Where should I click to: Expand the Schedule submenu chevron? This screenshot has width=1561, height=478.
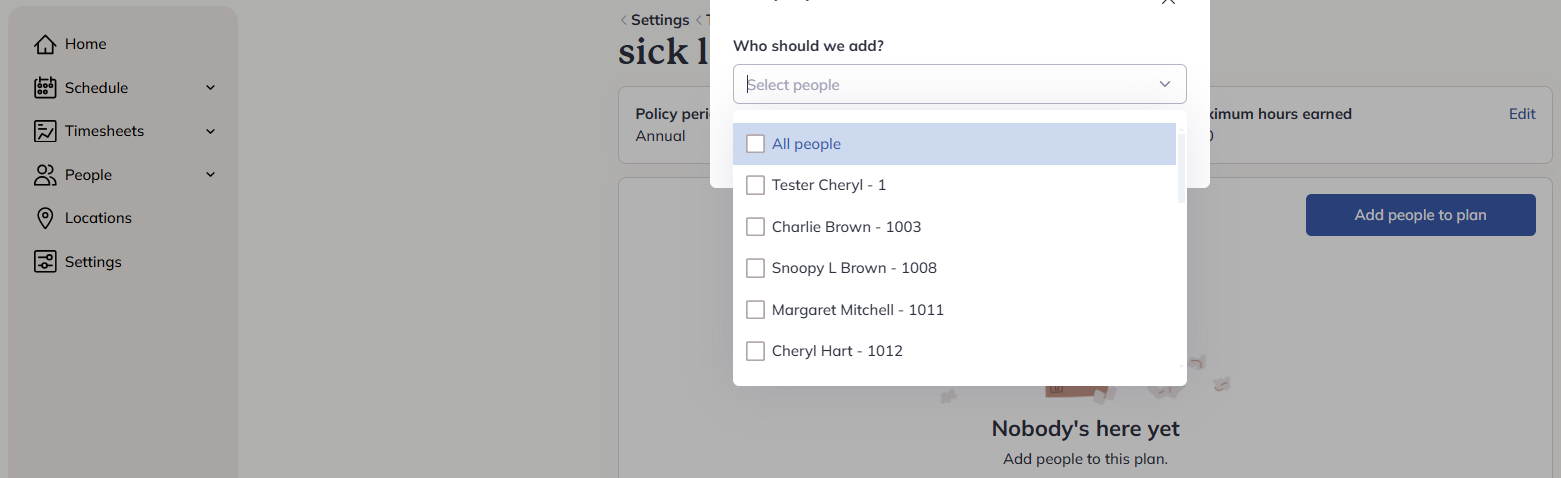click(210, 88)
